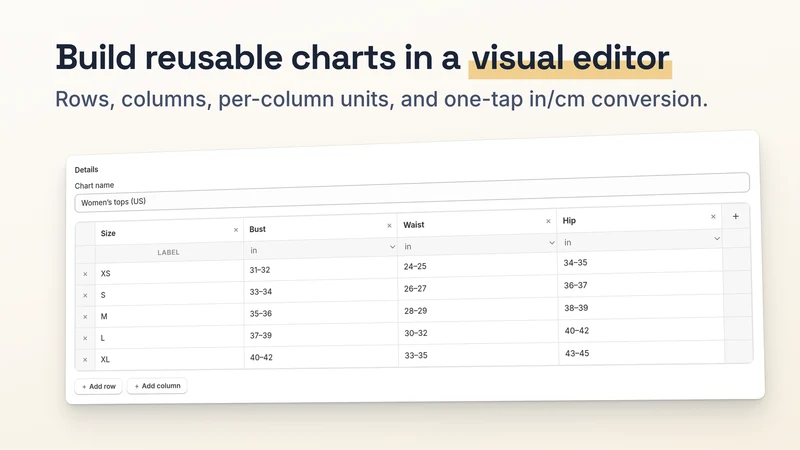Edit the Waist value 30–32
Viewport: 800px width, 450px height.
pos(478,333)
